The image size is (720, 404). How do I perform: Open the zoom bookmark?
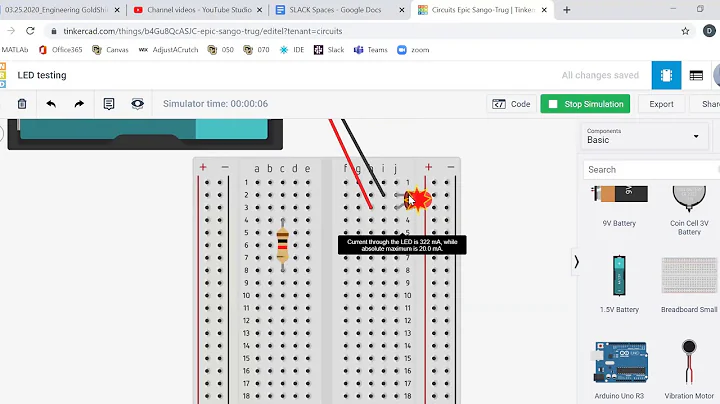[413, 50]
